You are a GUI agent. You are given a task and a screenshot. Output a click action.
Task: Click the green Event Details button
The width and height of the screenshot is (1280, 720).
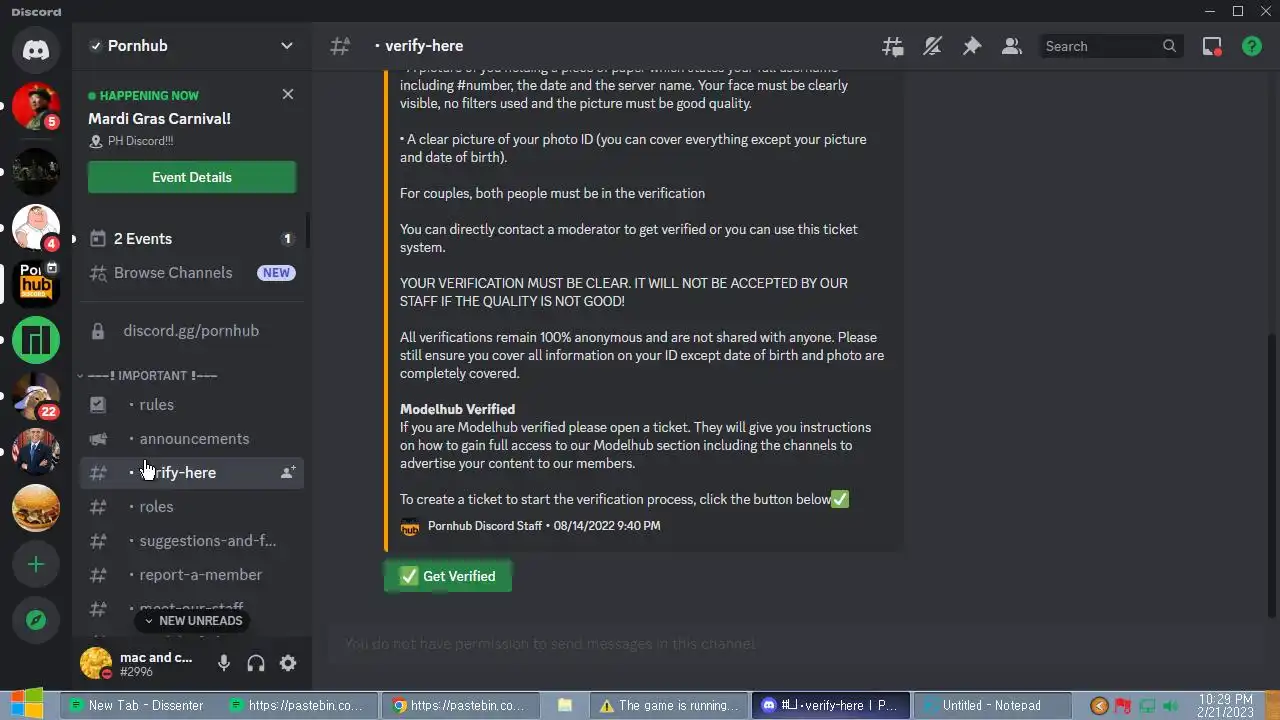192,177
